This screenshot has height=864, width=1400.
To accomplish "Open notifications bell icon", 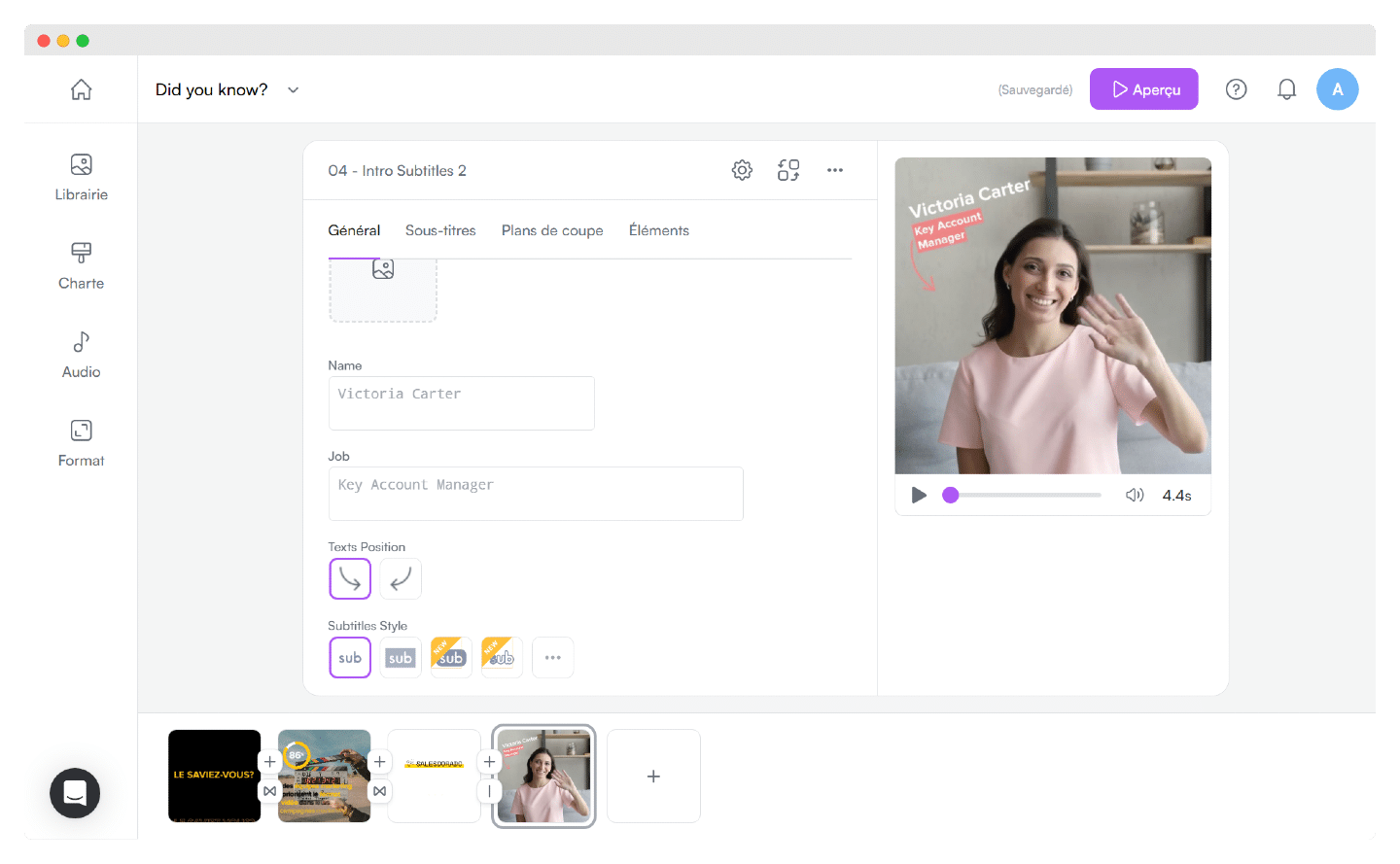I will [1286, 89].
